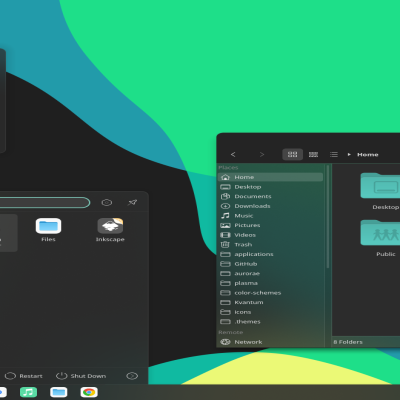Screen dimensions: 400x400
Task: Open Network under Remote
Action: (270, 342)
